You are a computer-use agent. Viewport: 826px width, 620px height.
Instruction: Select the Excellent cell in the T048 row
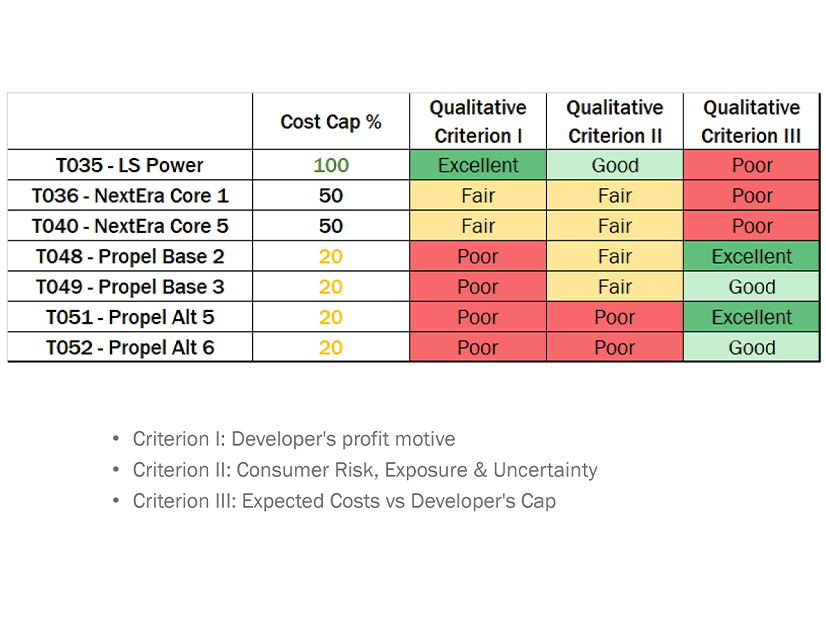752,257
